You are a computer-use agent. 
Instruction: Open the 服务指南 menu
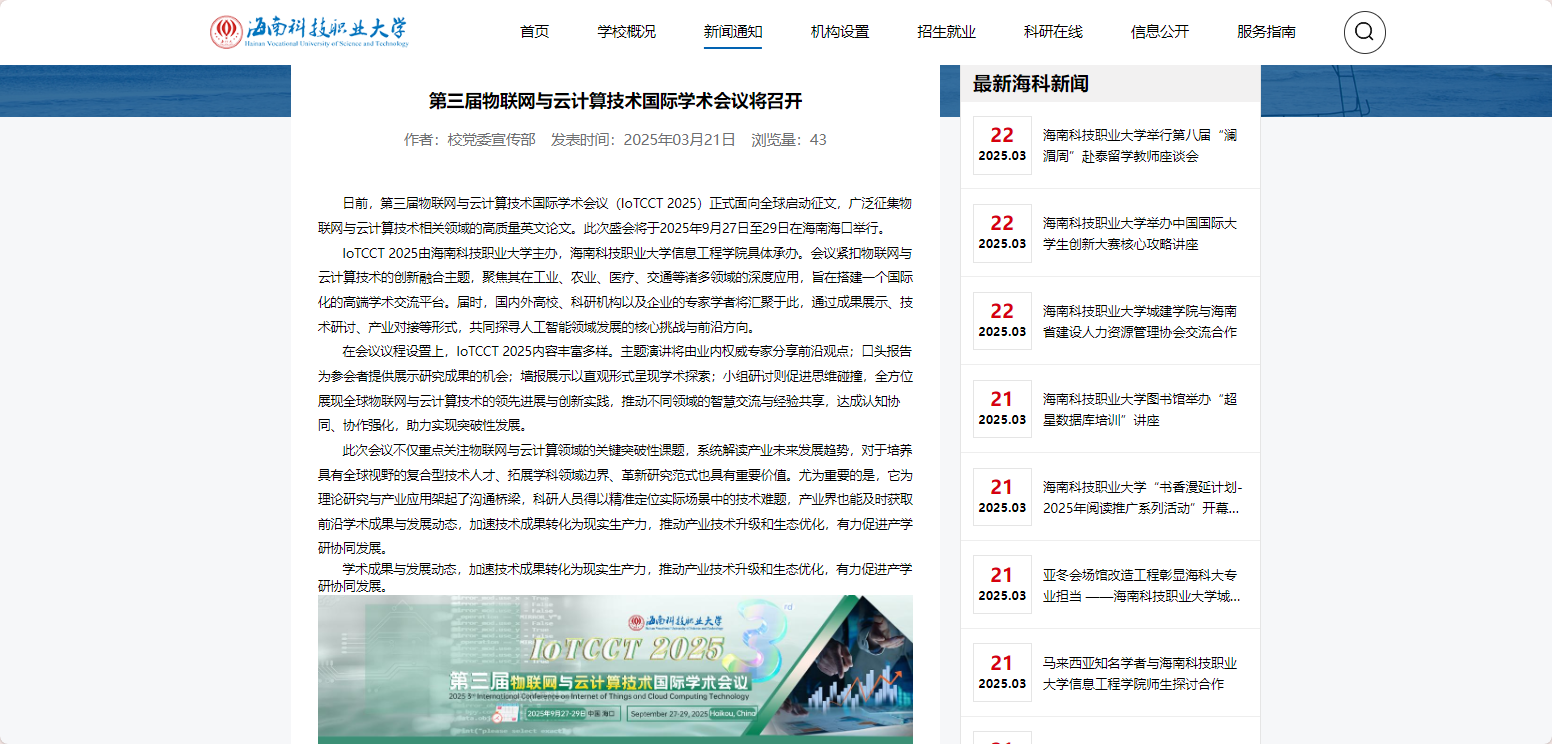pos(1266,32)
